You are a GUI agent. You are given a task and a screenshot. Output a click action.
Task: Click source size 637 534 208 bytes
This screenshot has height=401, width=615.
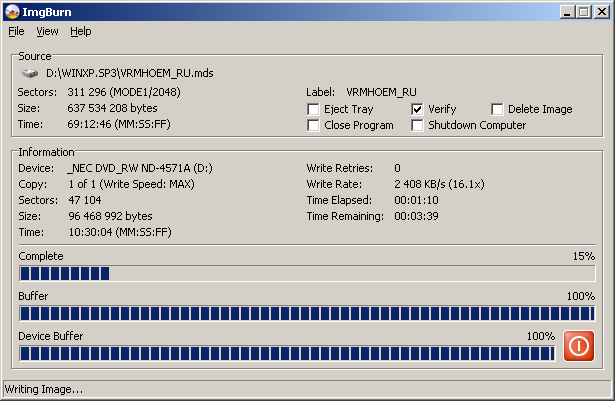click(112, 108)
